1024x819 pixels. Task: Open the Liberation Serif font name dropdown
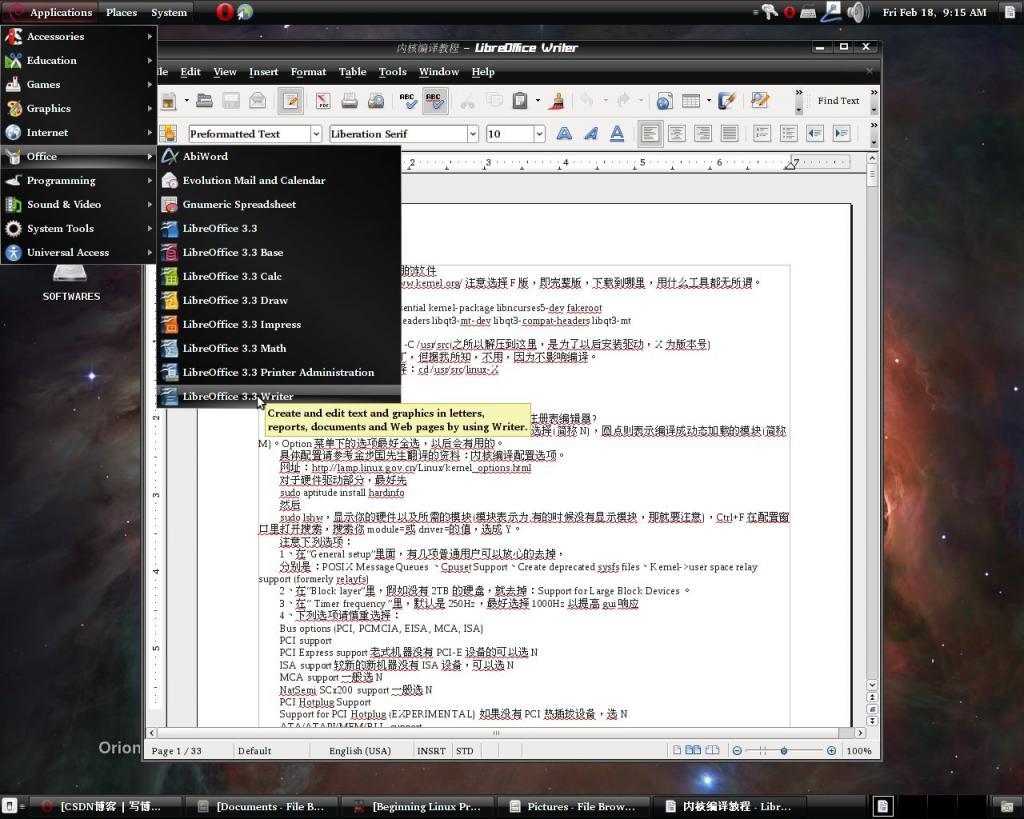click(403, 133)
